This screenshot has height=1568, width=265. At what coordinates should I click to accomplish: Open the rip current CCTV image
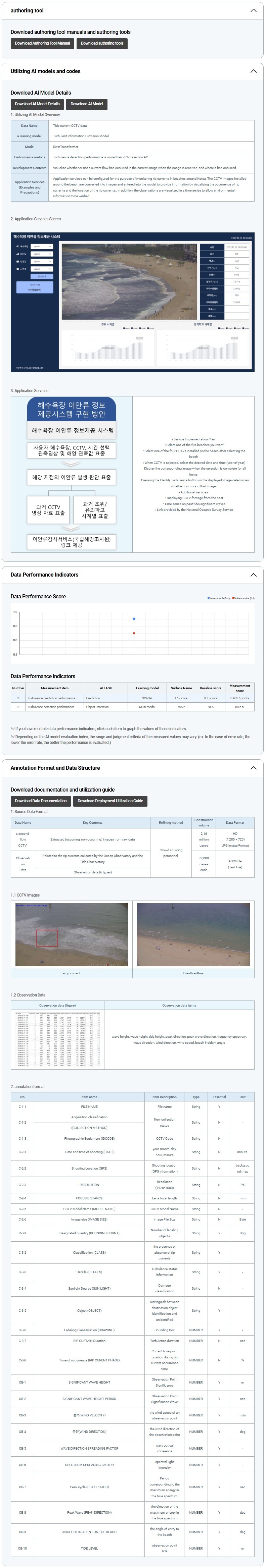[71, 934]
